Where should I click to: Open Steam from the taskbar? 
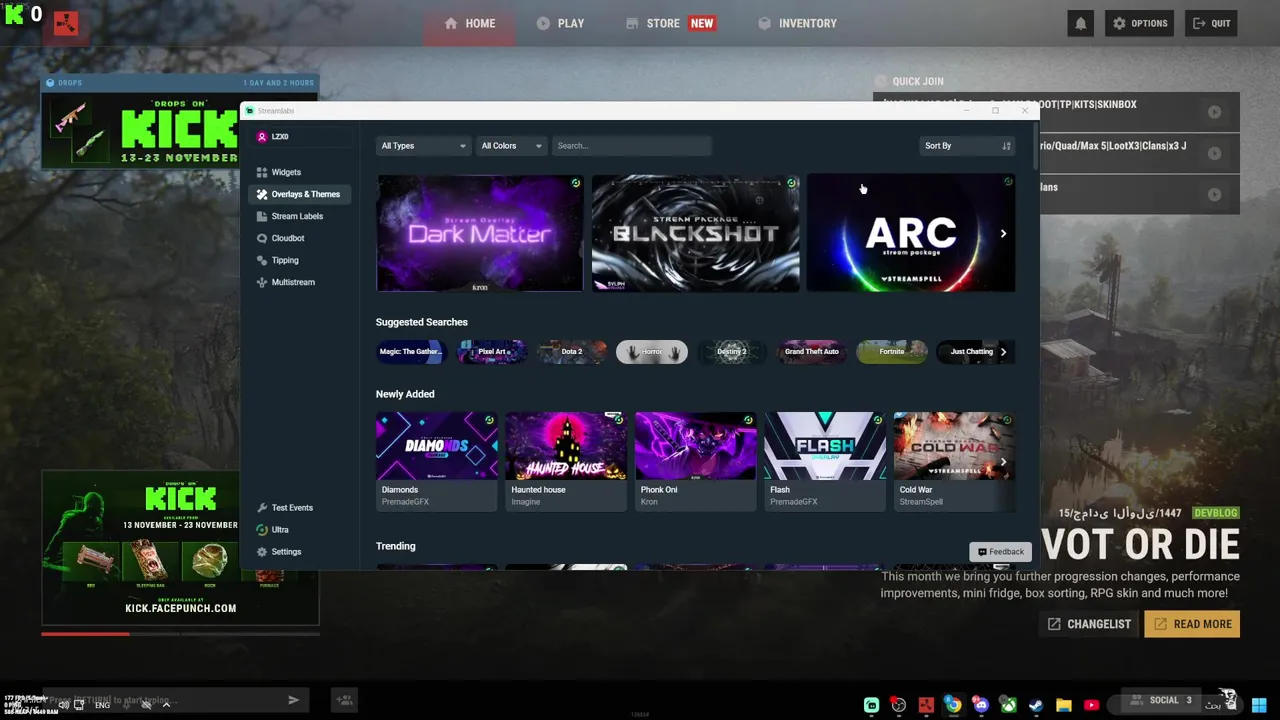(x=1036, y=705)
